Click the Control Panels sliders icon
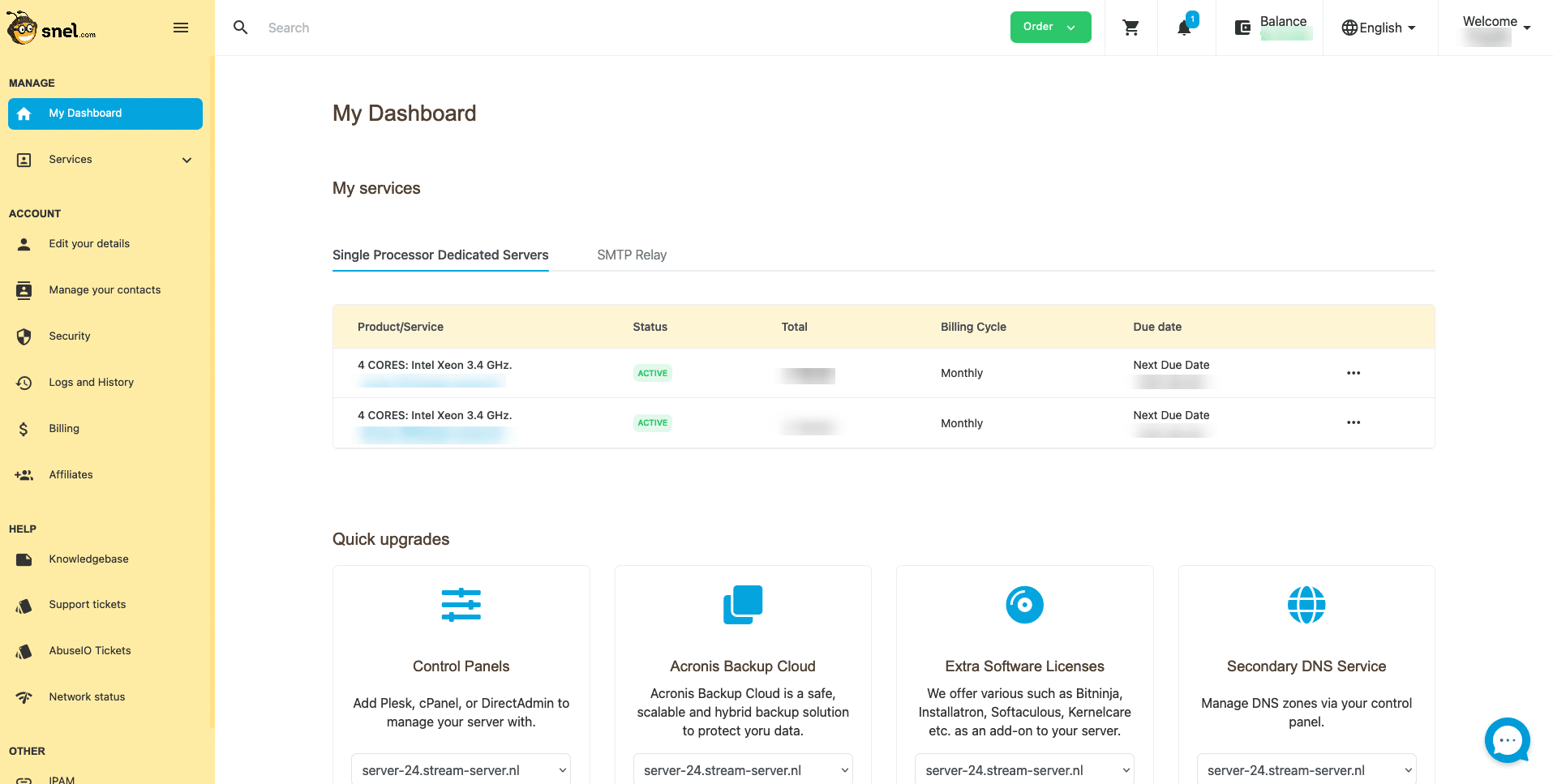The image size is (1553, 784). (461, 605)
